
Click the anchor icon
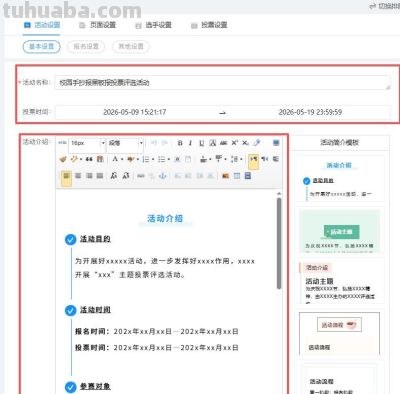pyautogui.click(x=162, y=176)
